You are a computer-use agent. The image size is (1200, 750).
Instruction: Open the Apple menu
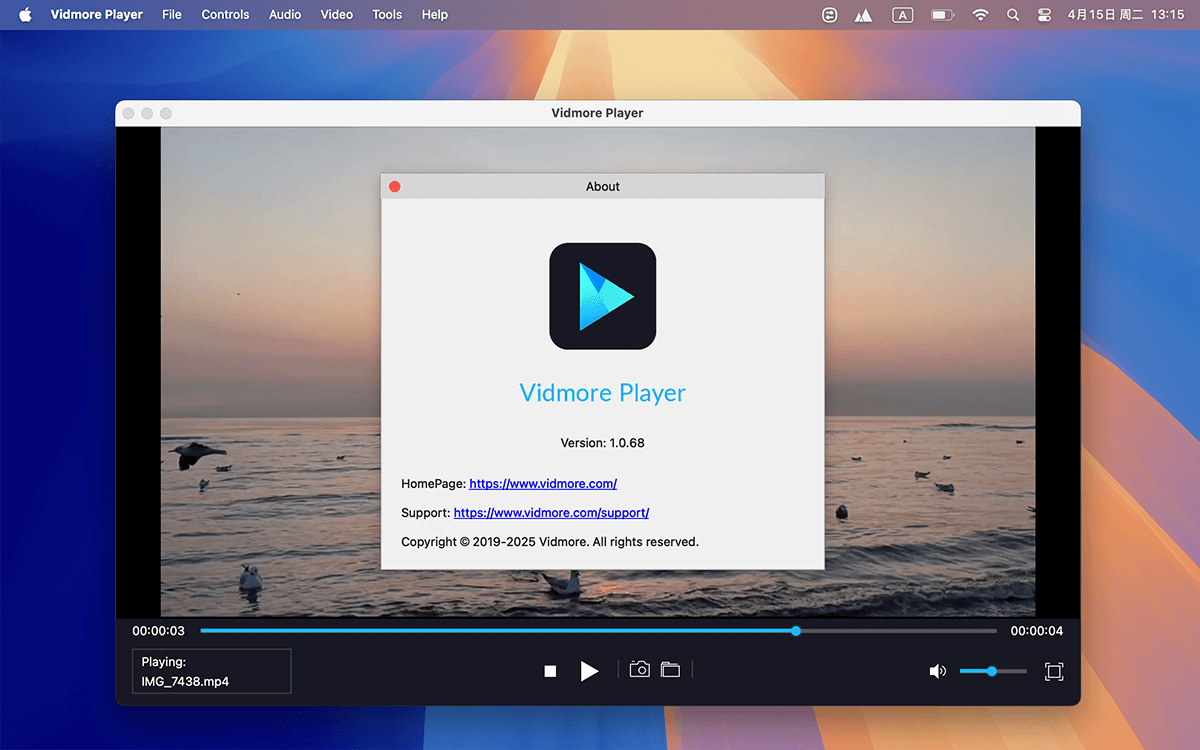pos(25,15)
